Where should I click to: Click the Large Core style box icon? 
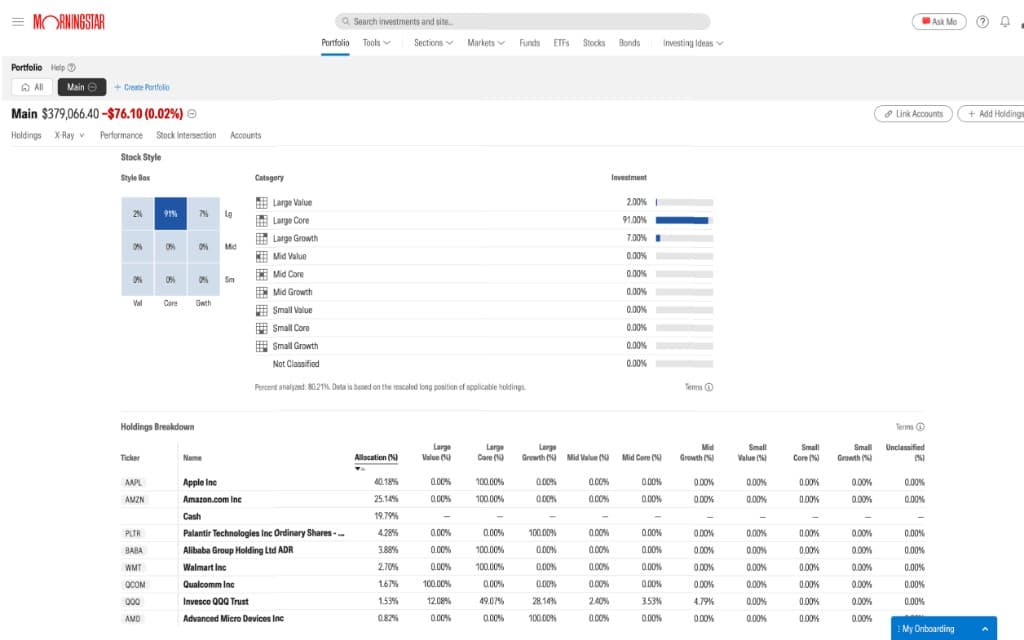coord(262,221)
